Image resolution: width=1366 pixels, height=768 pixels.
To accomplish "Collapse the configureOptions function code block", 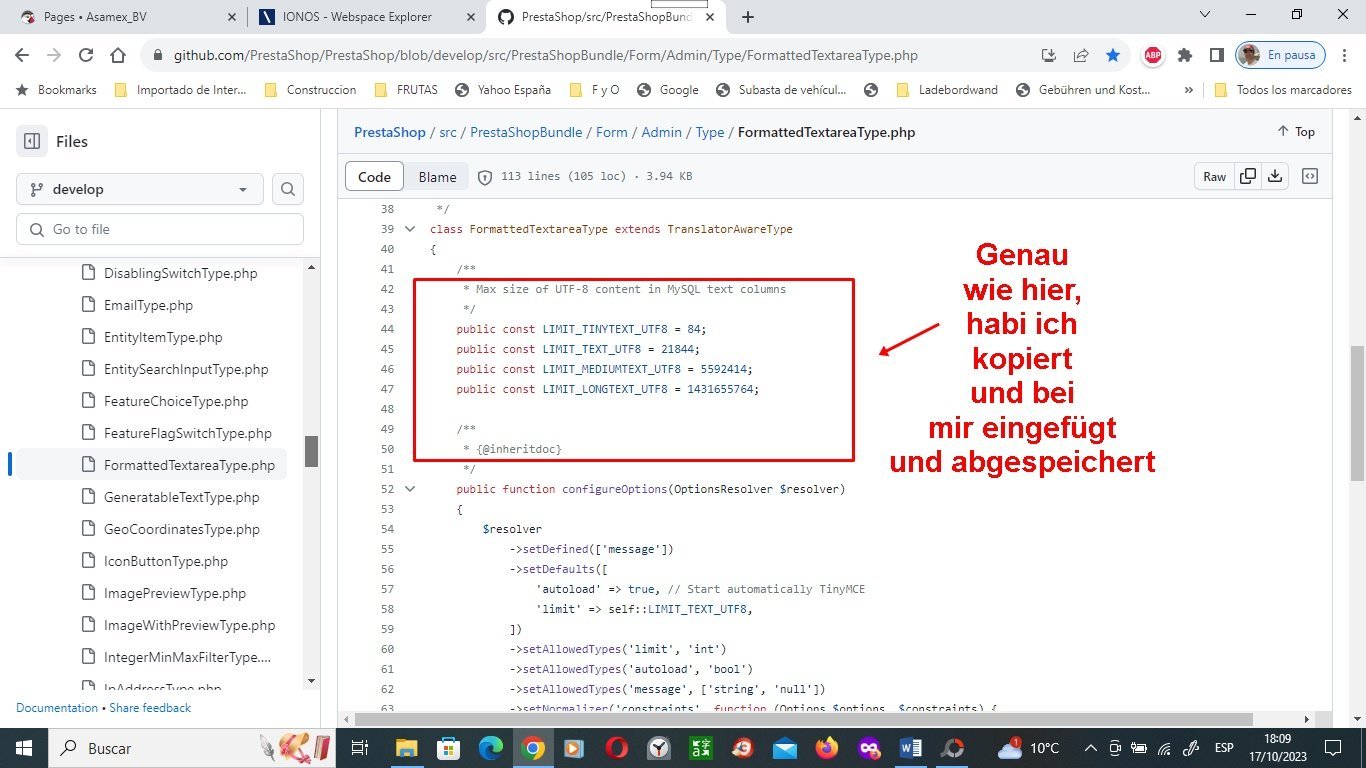I will coord(410,489).
